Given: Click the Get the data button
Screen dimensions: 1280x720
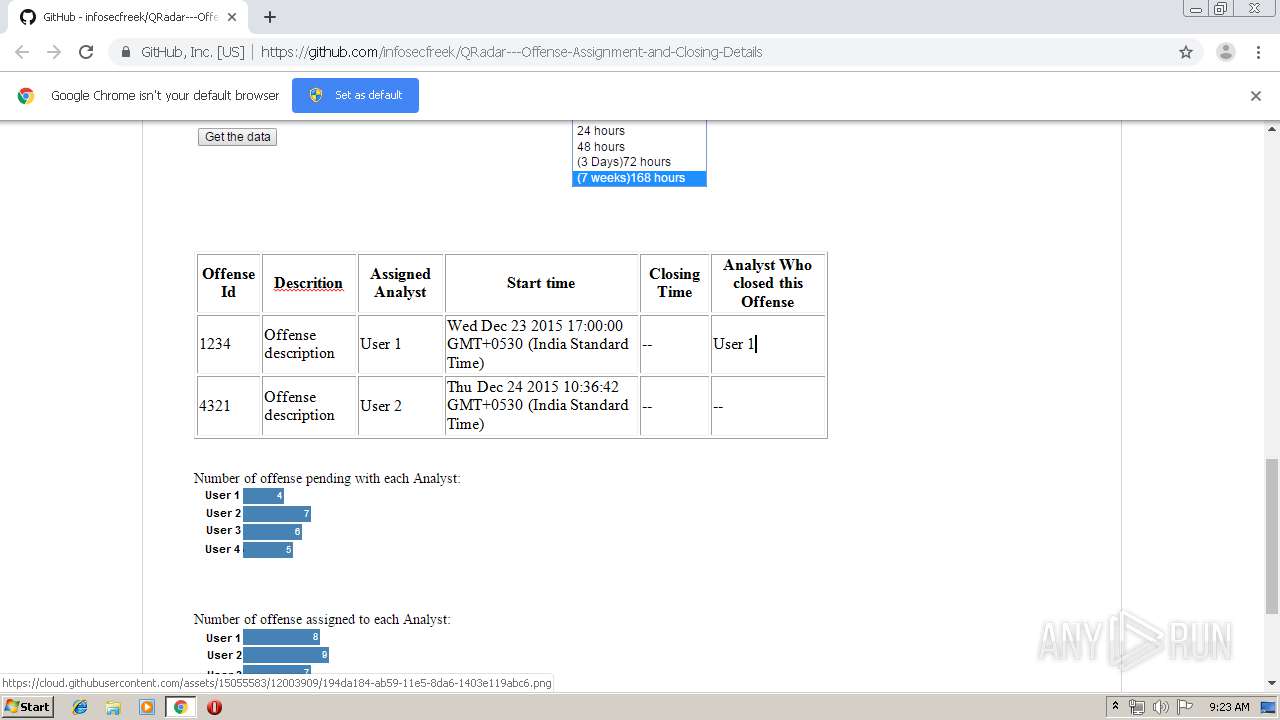Looking at the screenshot, I should 237,137.
